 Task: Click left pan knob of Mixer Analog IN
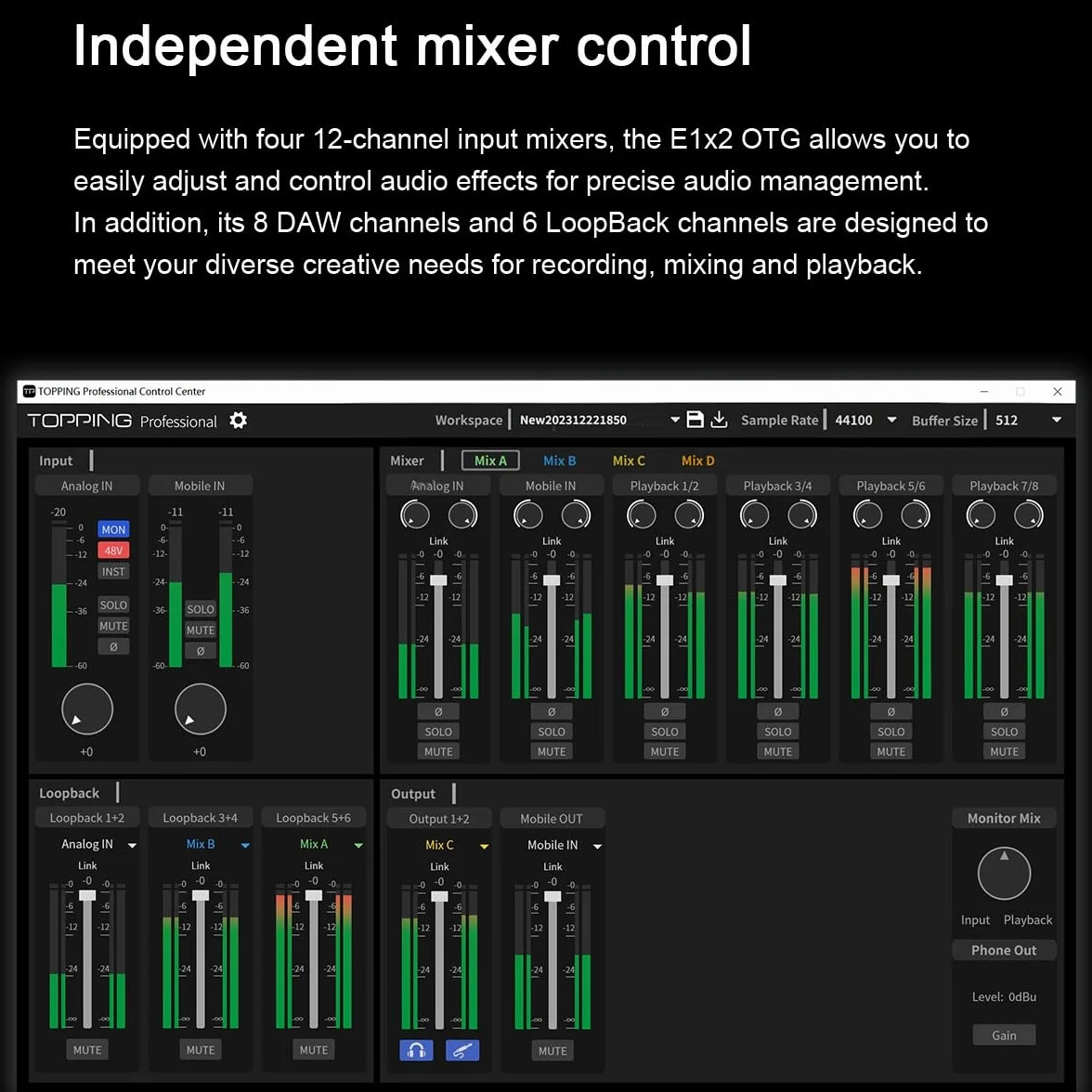click(415, 515)
